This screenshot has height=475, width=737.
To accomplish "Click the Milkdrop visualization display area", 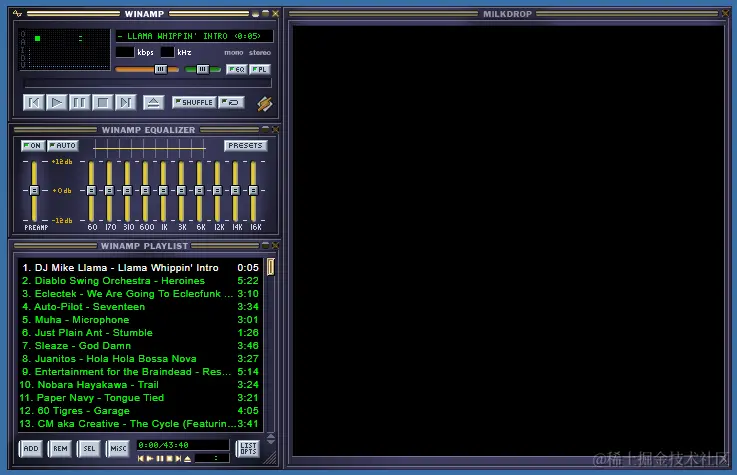I will click(x=508, y=241).
